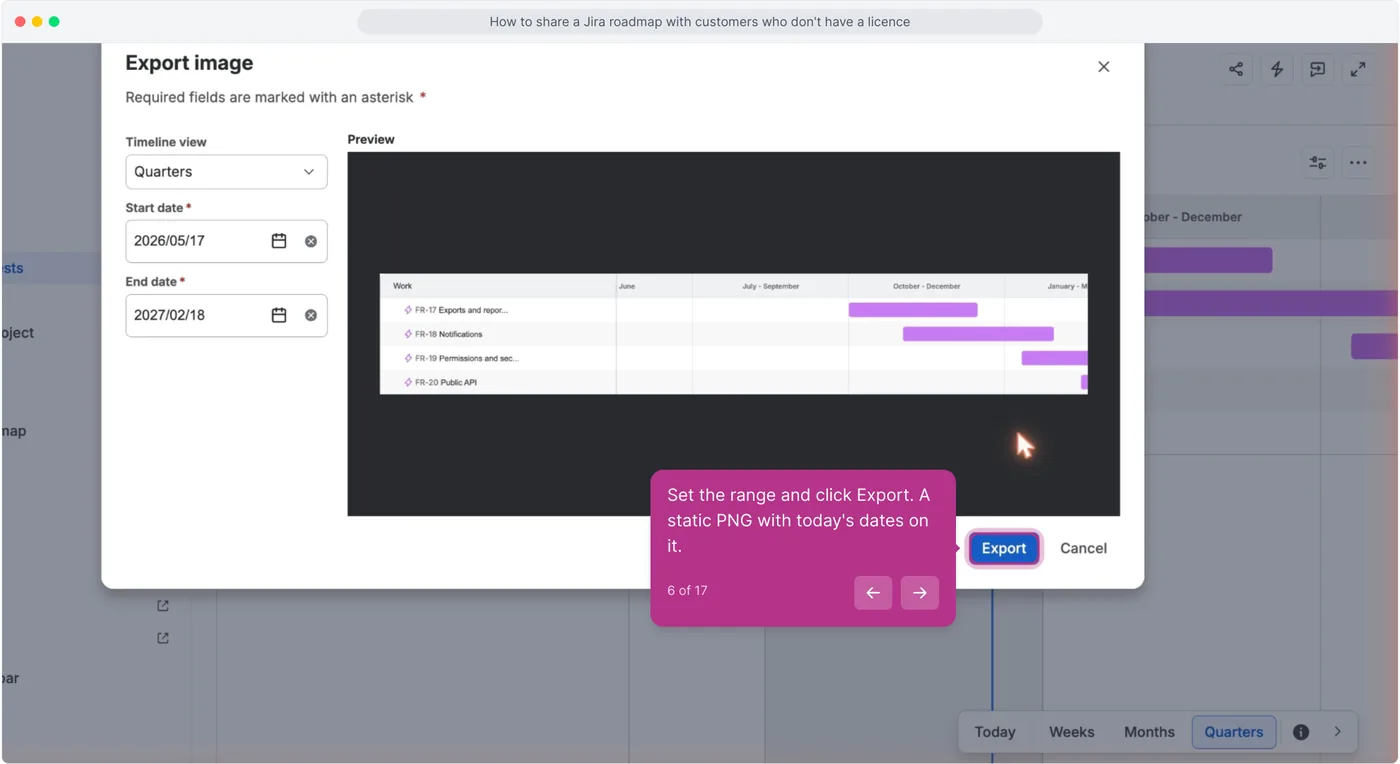Click "FR-20 Public API" in the preview

[x=446, y=382]
